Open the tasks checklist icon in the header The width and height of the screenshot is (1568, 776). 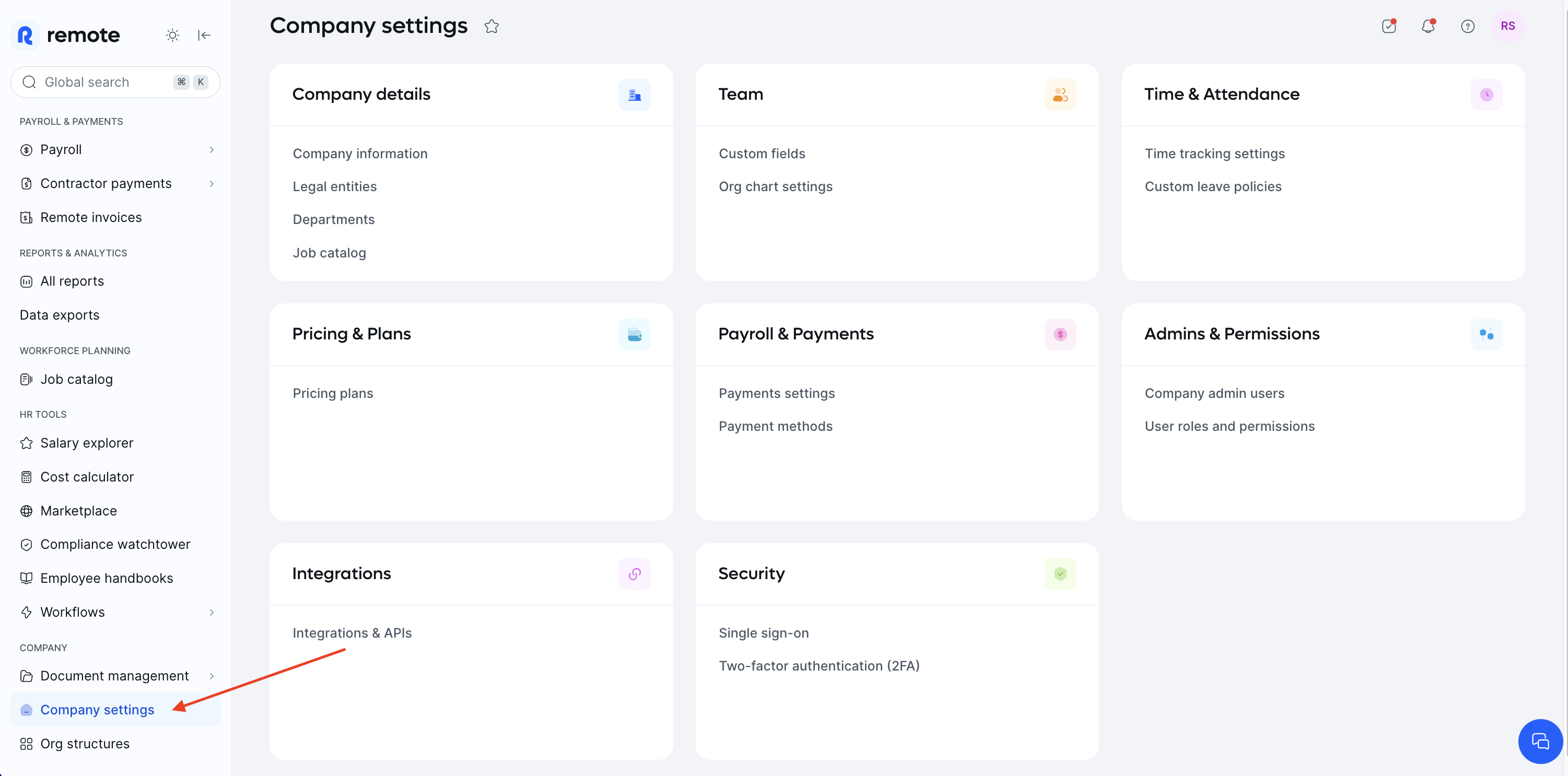pyautogui.click(x=1388, y=26)
